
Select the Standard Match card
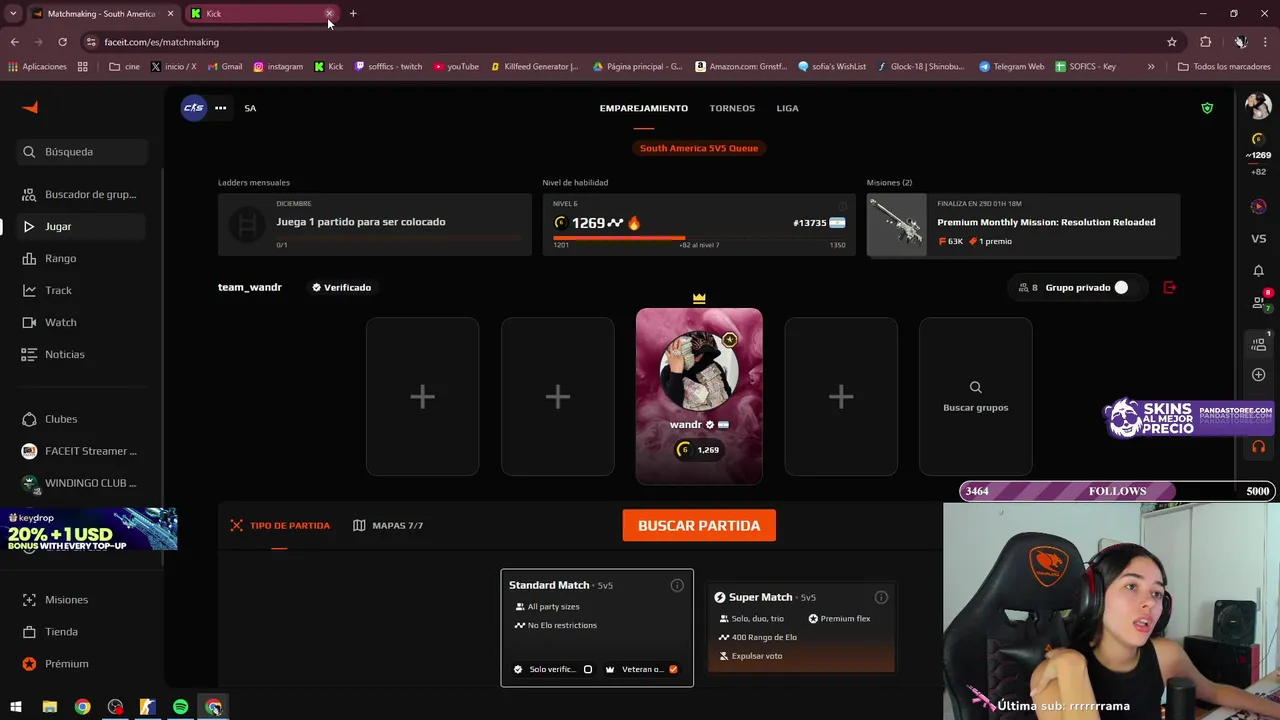tap(597, 628)
